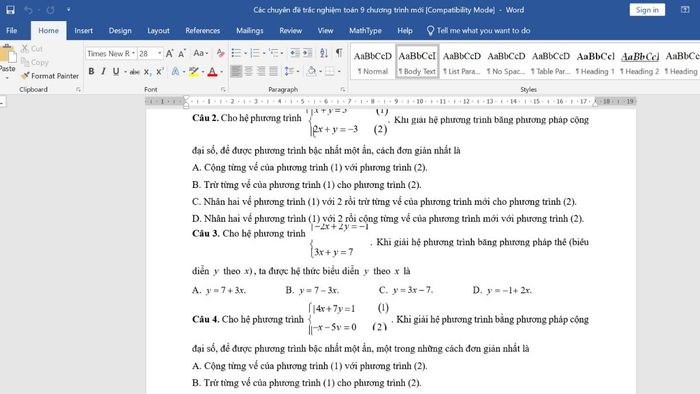Viewport: 700px width, 394px height.
Task: Click the Text Effects glowing A icon
Action: point(175,71)
